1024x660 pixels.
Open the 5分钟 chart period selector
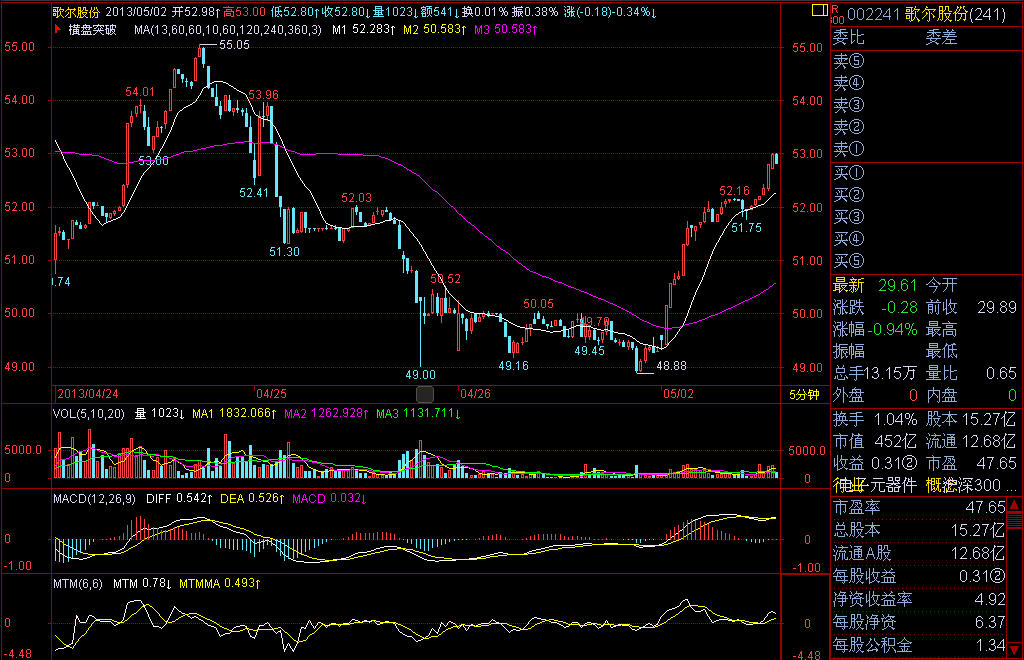(x=803, y=394)
